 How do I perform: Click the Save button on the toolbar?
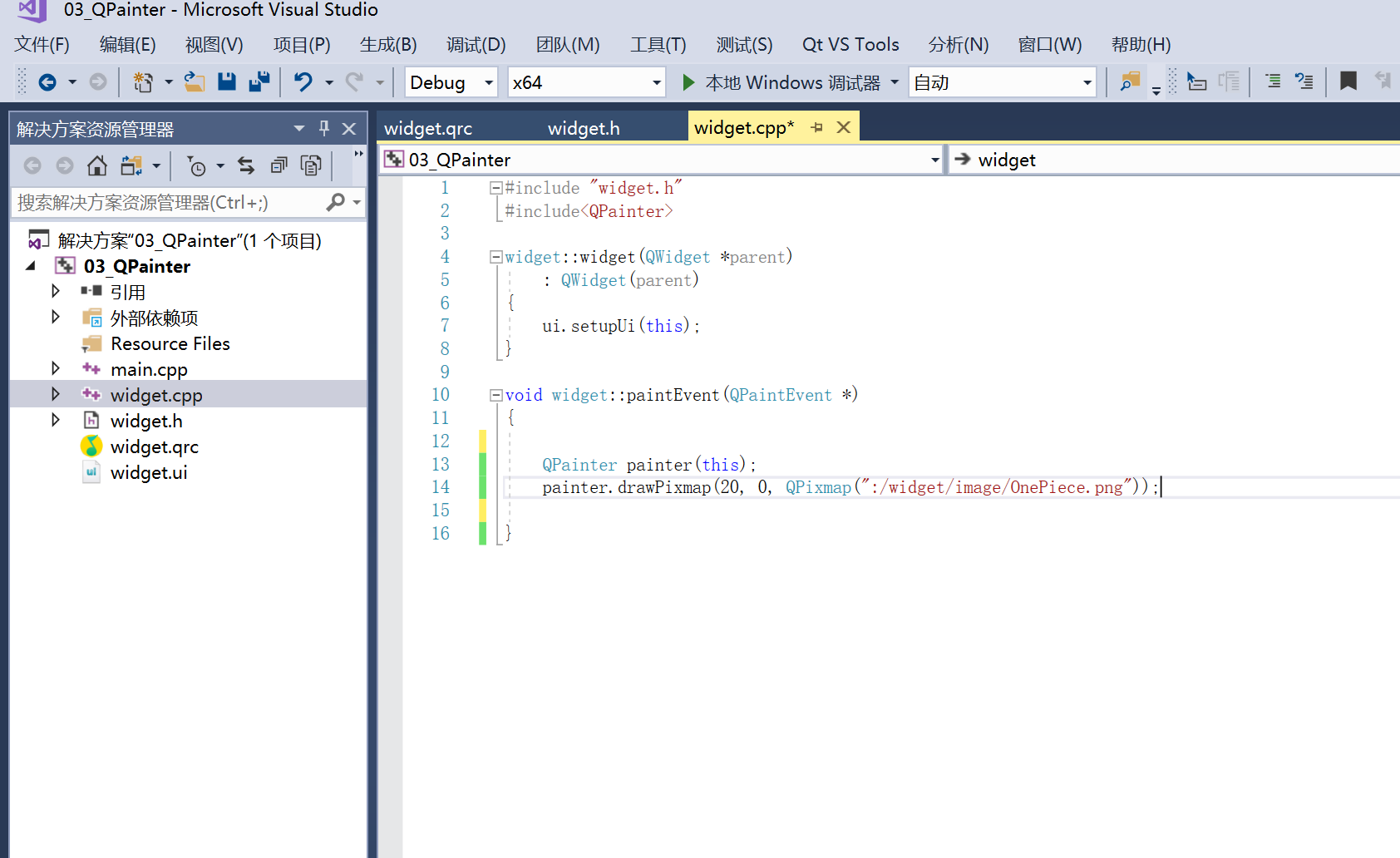tap(226, 81)
